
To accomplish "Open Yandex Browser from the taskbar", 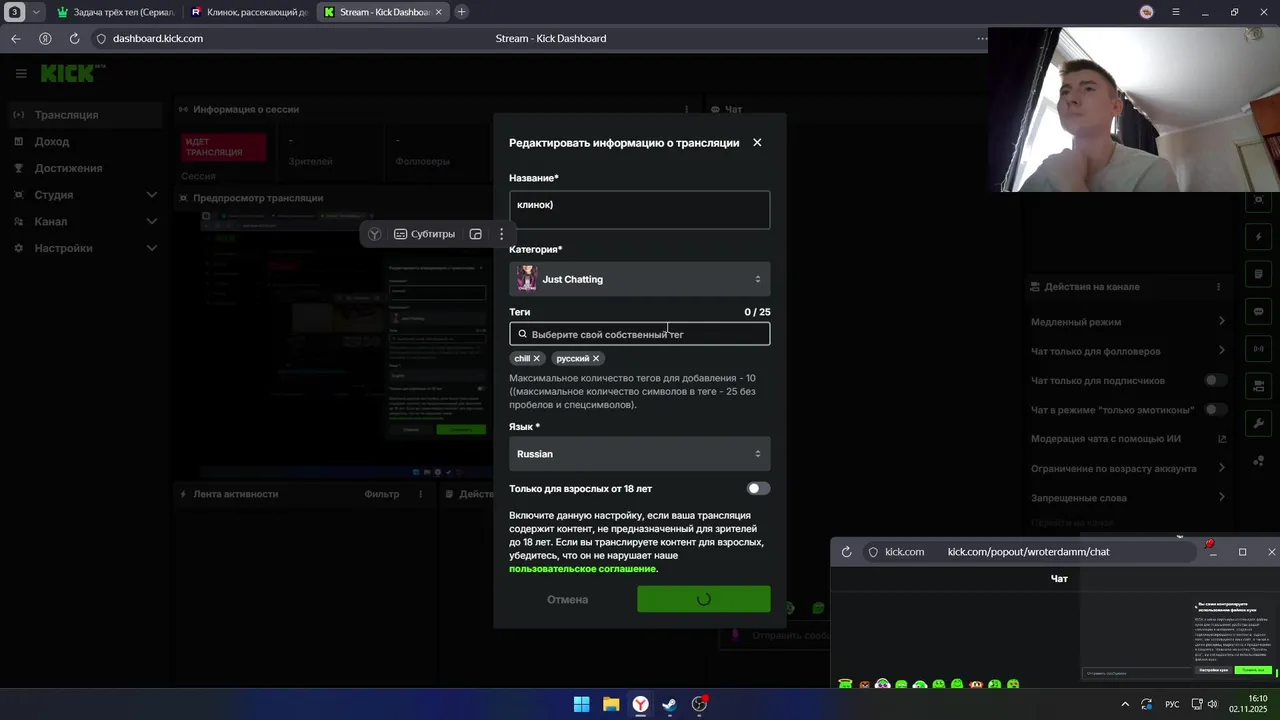I will [640, 704].
